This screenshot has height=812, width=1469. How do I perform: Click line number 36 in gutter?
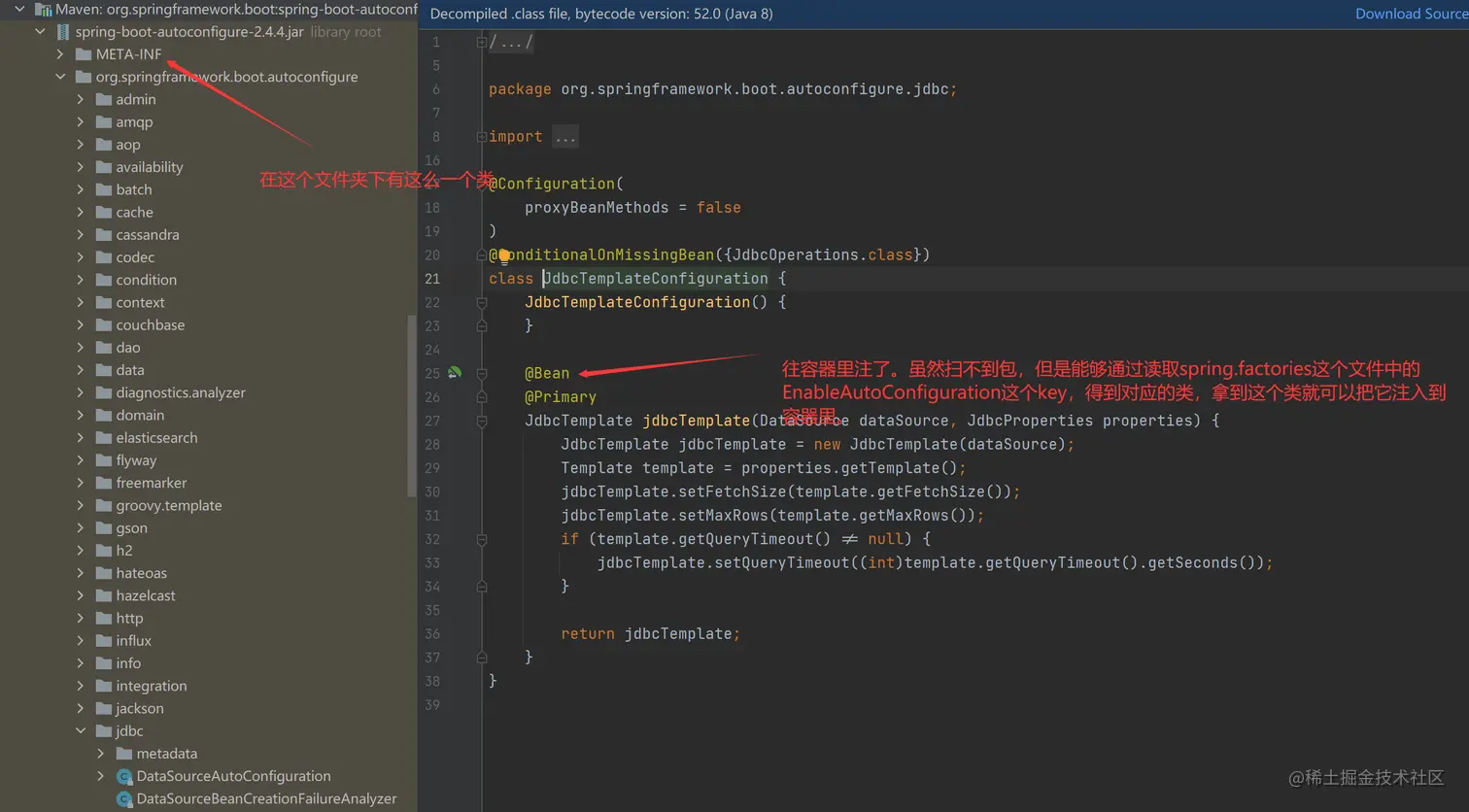pos(432,633)
